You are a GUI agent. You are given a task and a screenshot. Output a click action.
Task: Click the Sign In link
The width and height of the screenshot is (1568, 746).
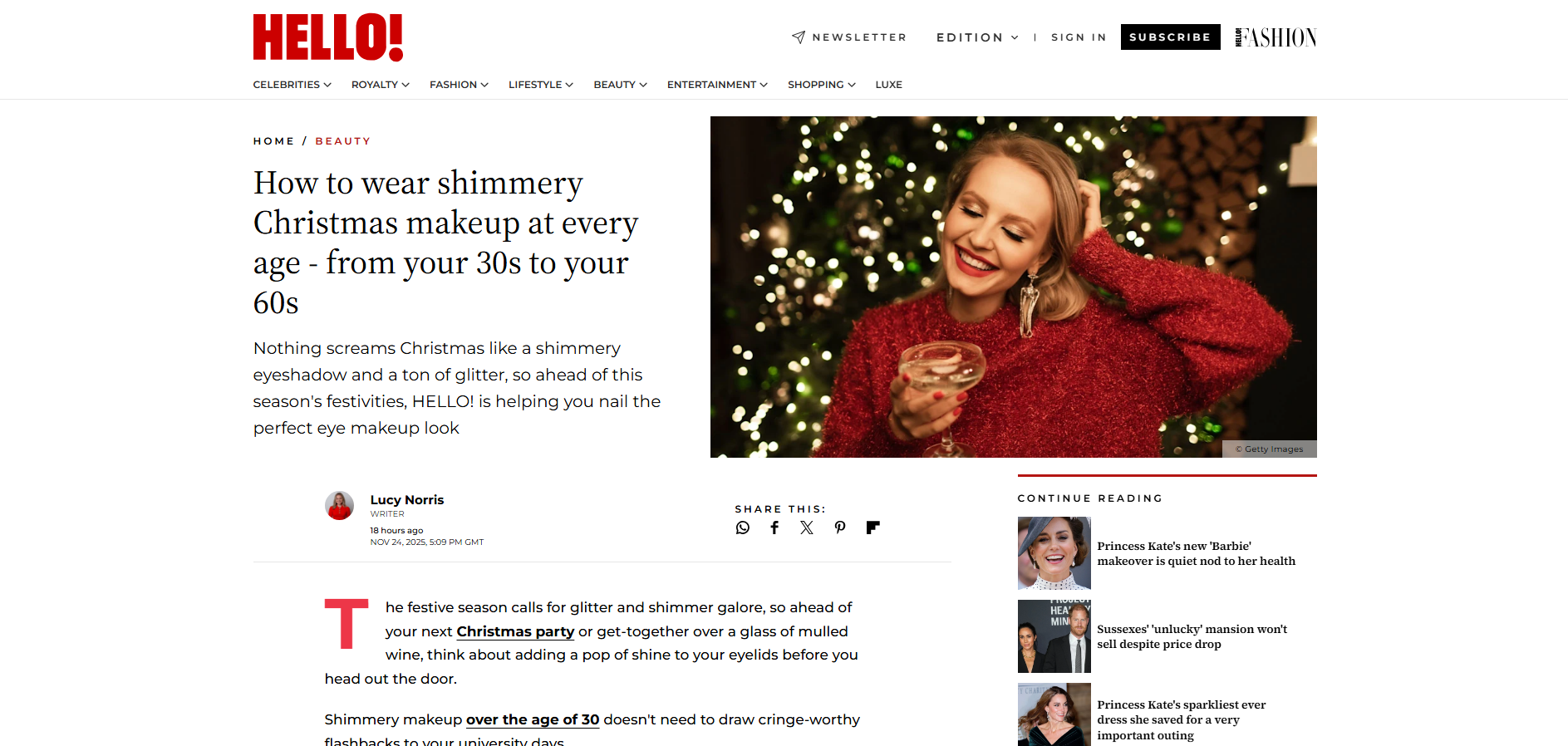click(1079, 37)
